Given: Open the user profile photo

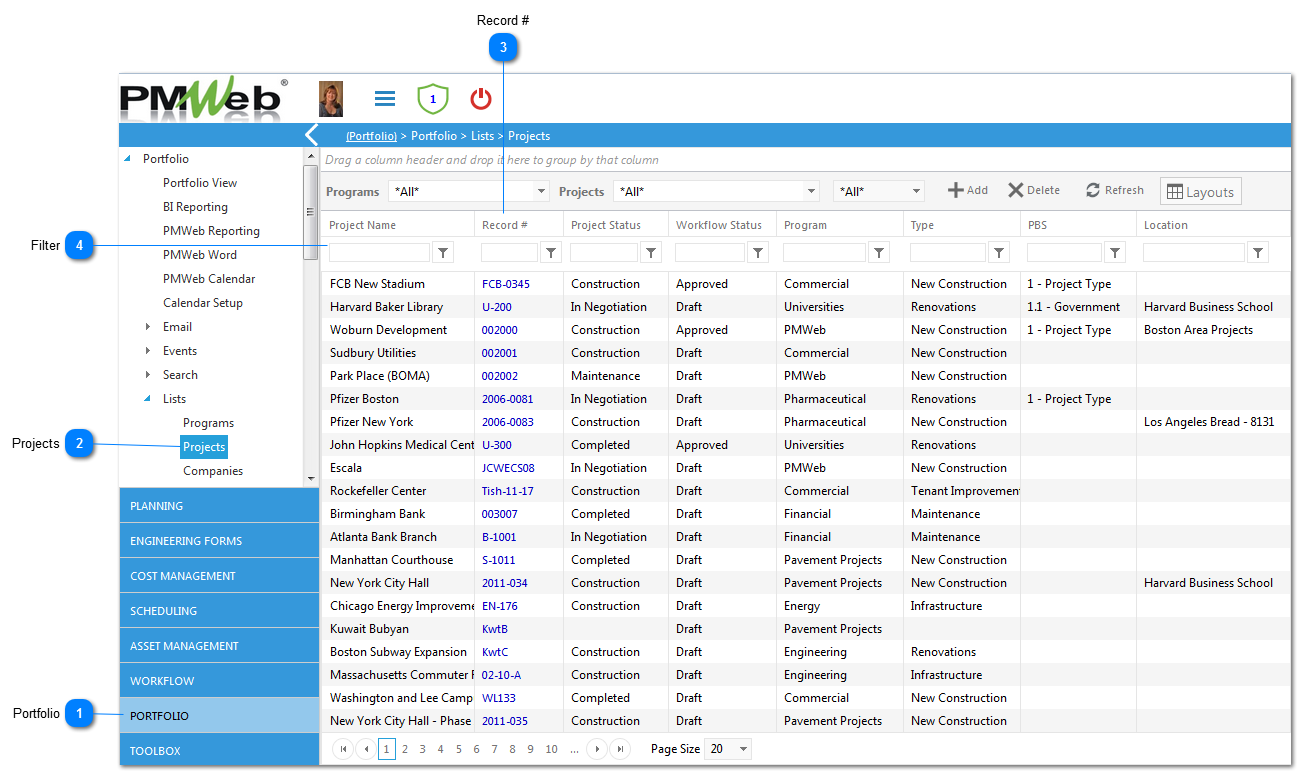Looking at the screenshot, I should pyautogui.click(x=331, y=99).
